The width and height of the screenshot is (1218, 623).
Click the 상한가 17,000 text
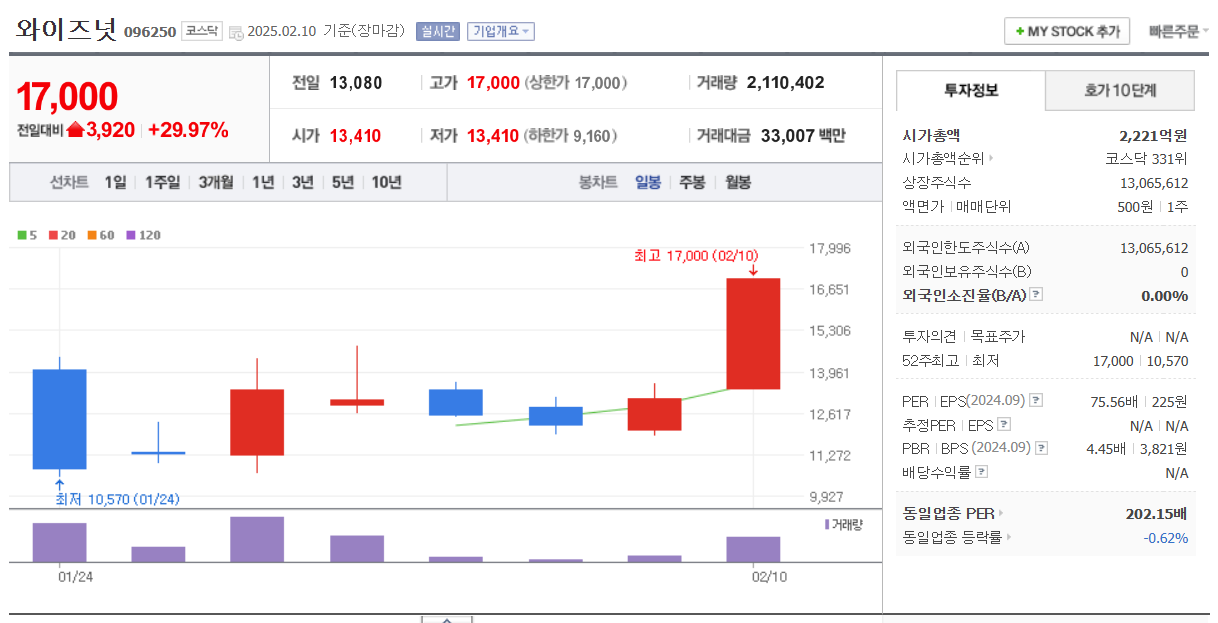coord(576,83)
